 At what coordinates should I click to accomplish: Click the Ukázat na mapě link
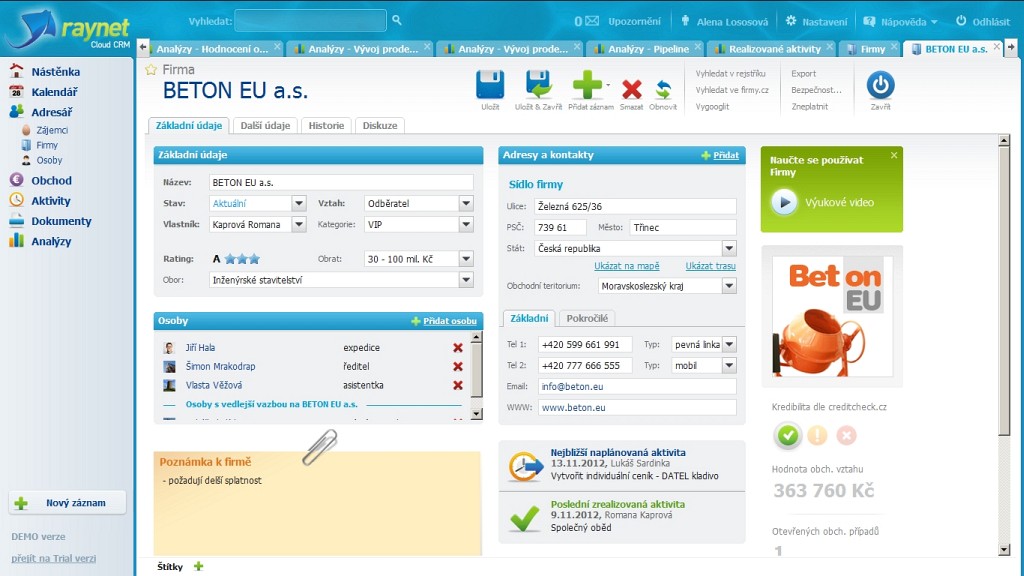coord(626,266)
